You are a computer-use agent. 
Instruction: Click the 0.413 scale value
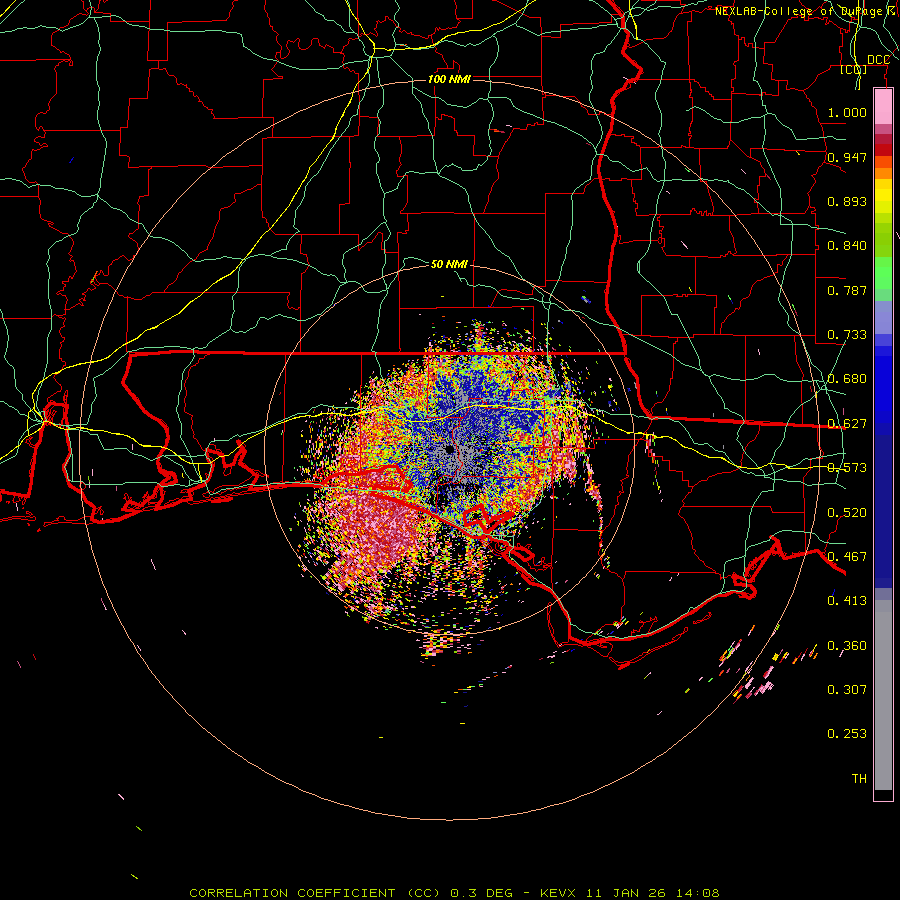pyautogui.click(x=847, y=601)
